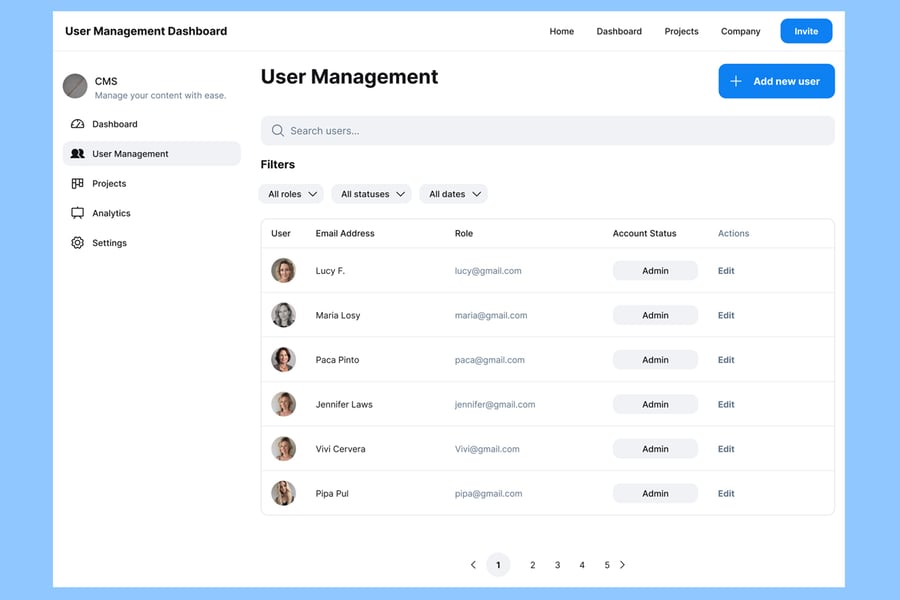The image size is (900, 600).
Task: Open the Projects item in top navigation
Action: pos(681,31)
